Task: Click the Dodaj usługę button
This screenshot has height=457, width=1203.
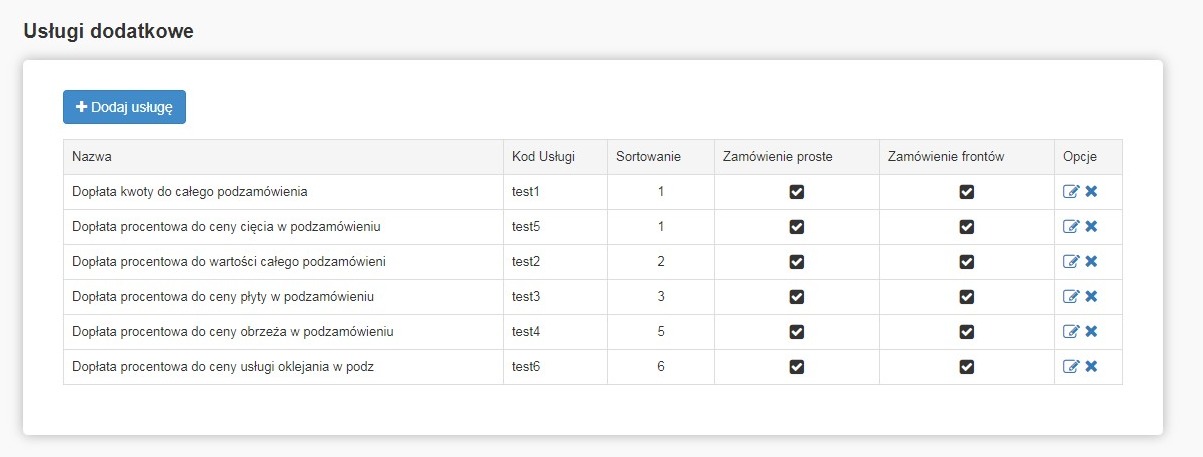Action: [124, 107]
